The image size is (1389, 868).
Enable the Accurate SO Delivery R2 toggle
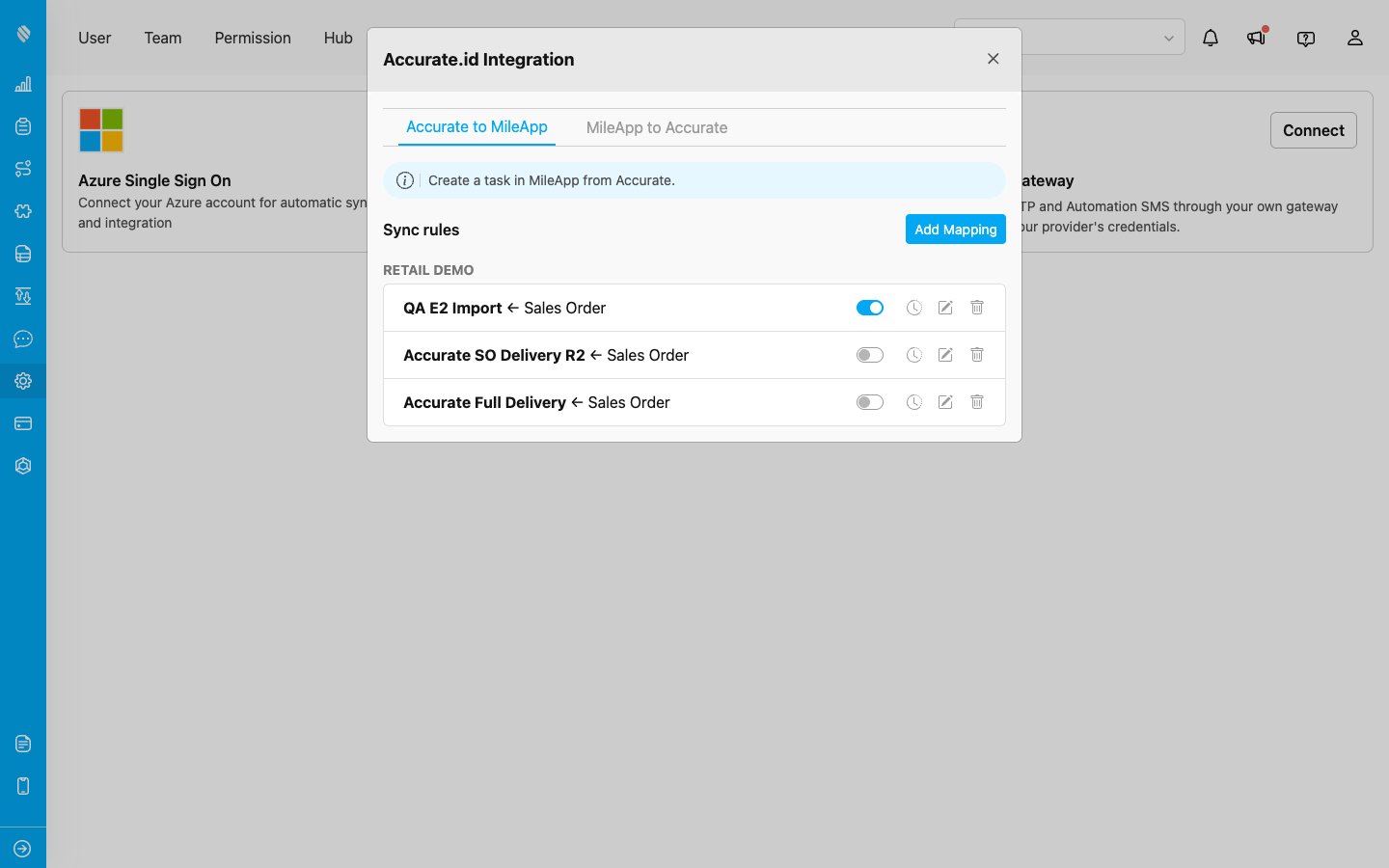point(870,355)
